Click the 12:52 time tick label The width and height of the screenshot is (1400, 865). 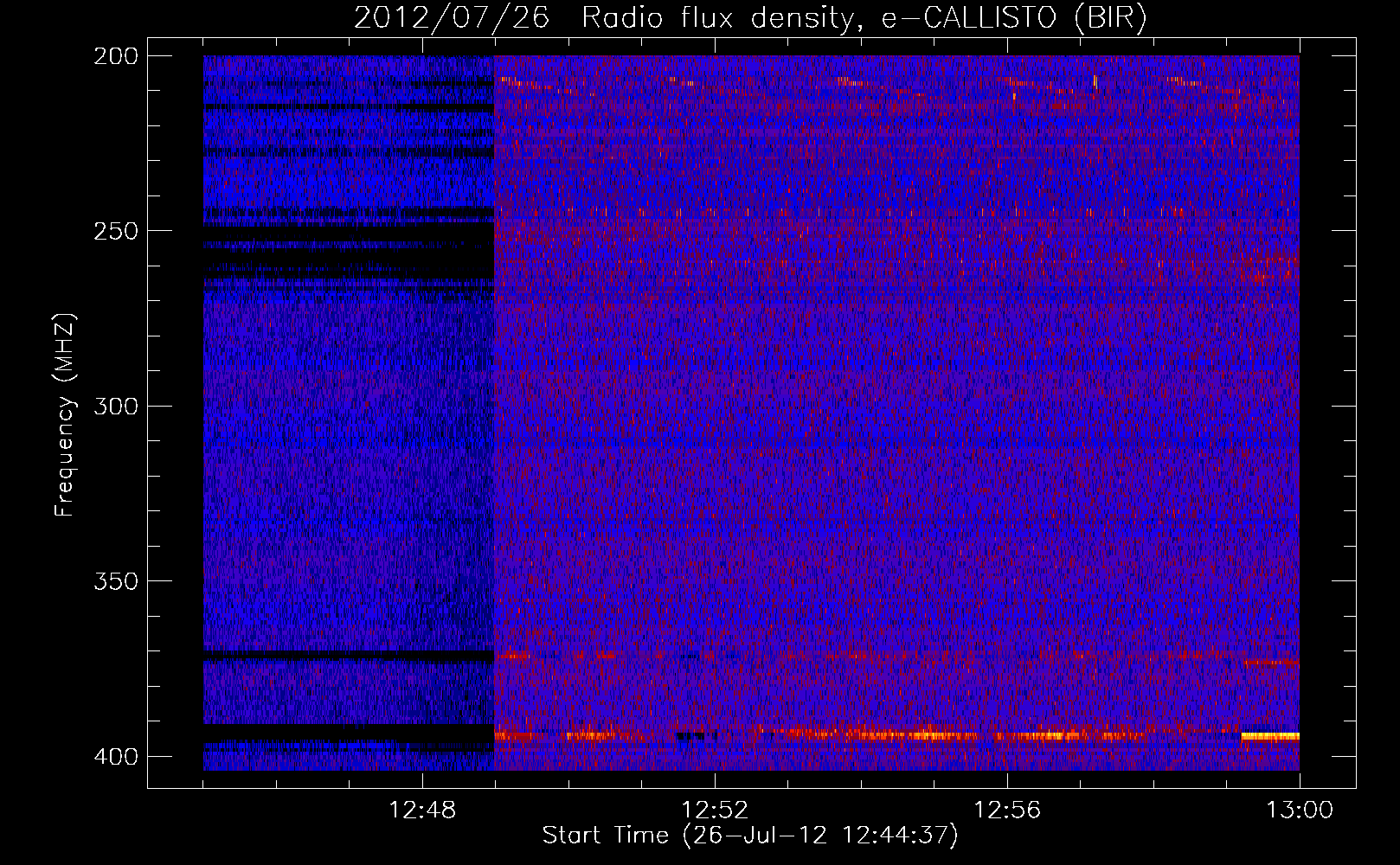pyautogui.click(x=715, y=811)
